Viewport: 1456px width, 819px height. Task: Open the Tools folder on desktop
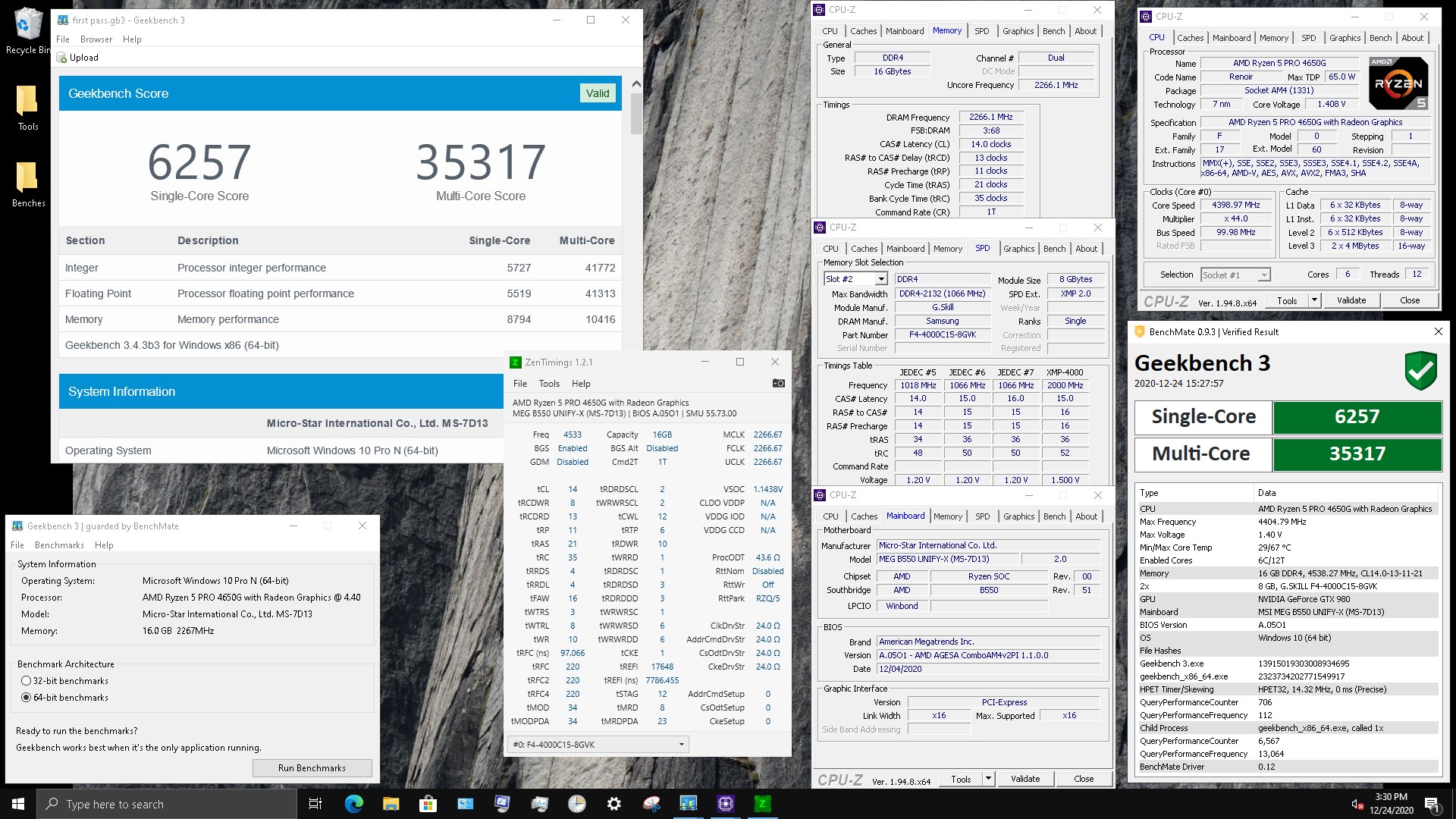[x=27, y=107]
